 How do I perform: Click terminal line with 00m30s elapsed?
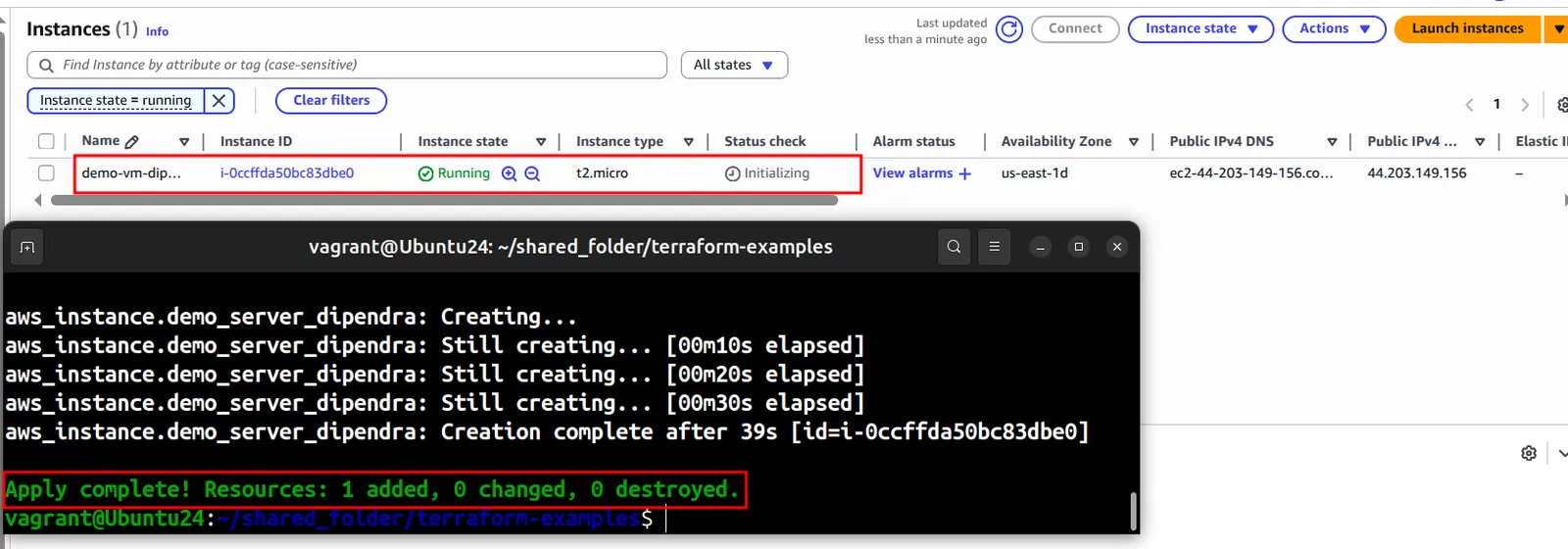click(x=435, y=403)
